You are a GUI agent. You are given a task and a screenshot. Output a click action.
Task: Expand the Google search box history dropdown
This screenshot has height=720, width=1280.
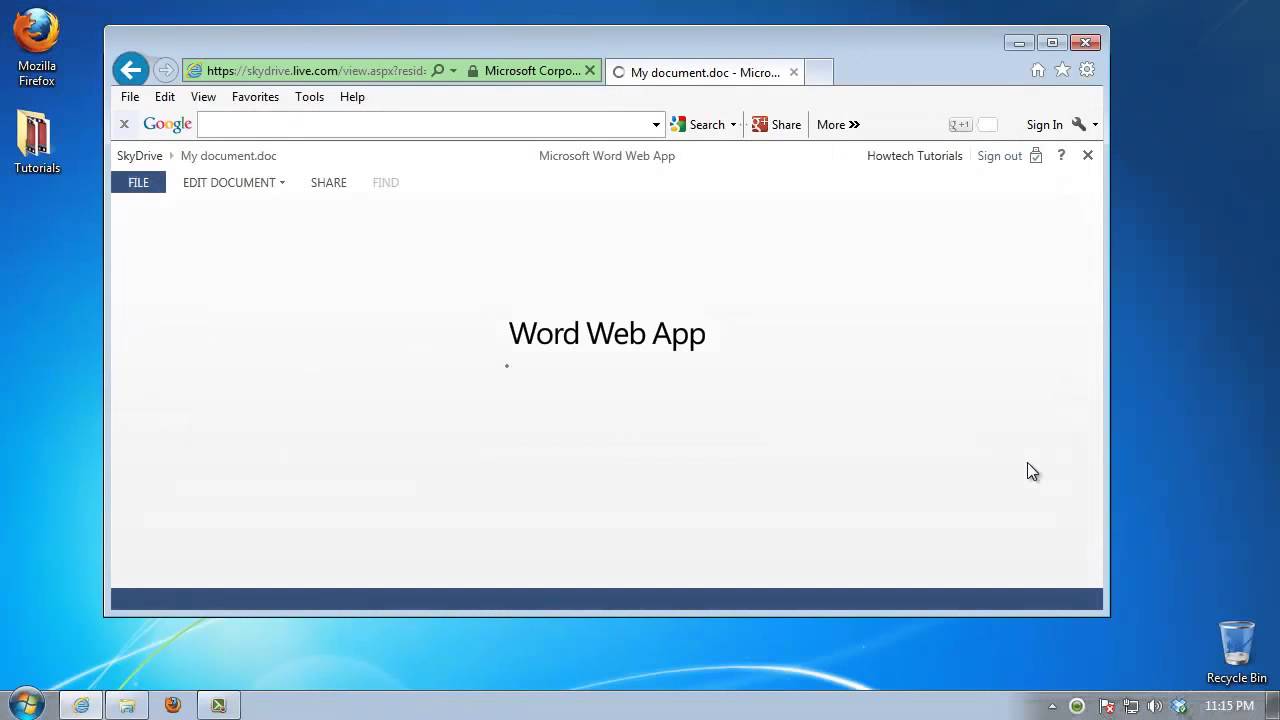(x=656, y=124)
